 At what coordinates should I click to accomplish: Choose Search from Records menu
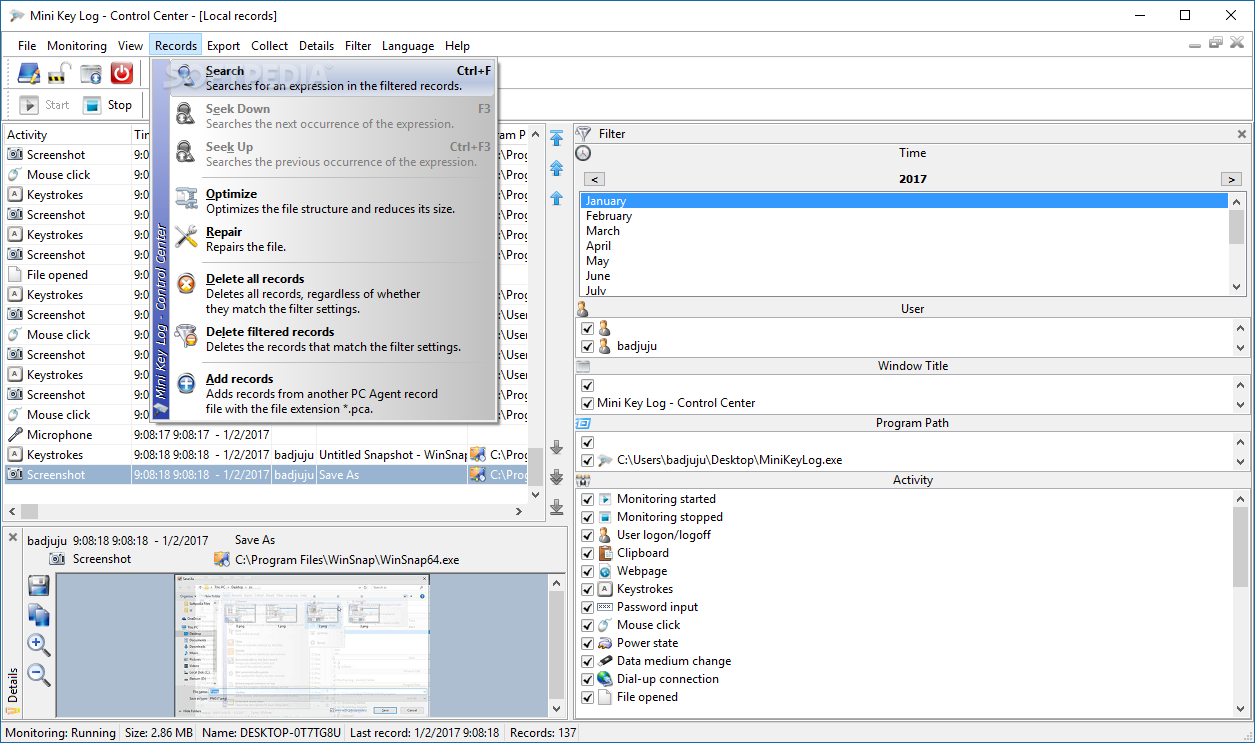[334, 78]
